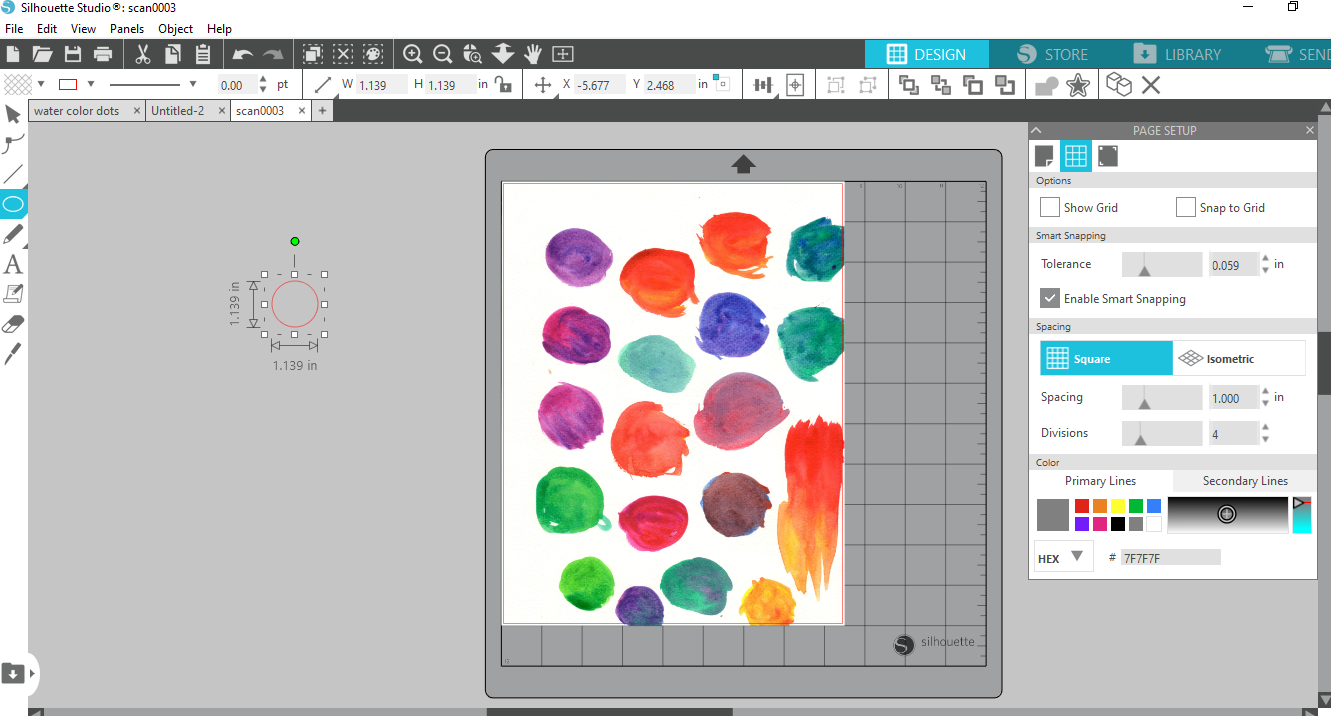Select the freehand Pencil drawing tool

(x=13, y=234)
